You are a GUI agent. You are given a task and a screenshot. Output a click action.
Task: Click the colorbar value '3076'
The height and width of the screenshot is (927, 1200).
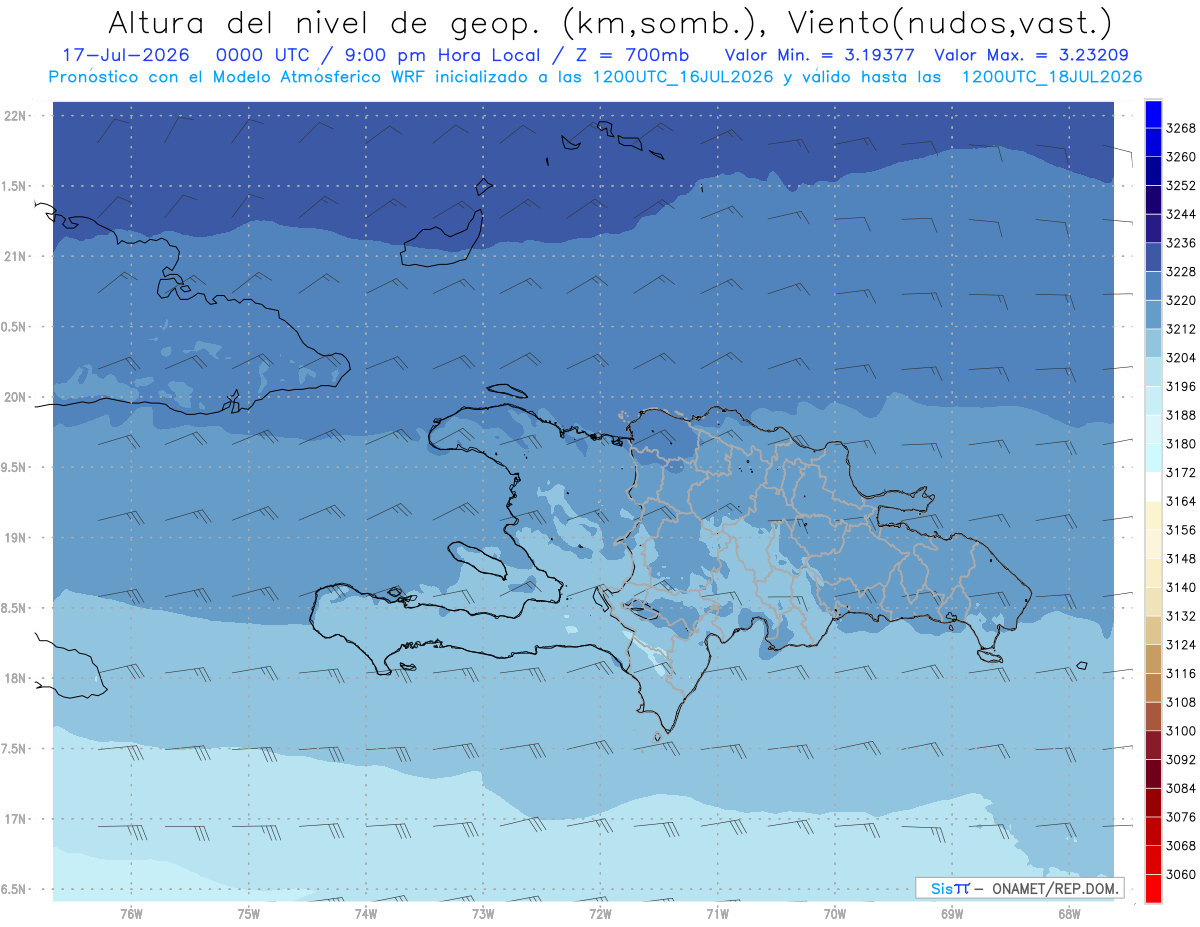1181,817
